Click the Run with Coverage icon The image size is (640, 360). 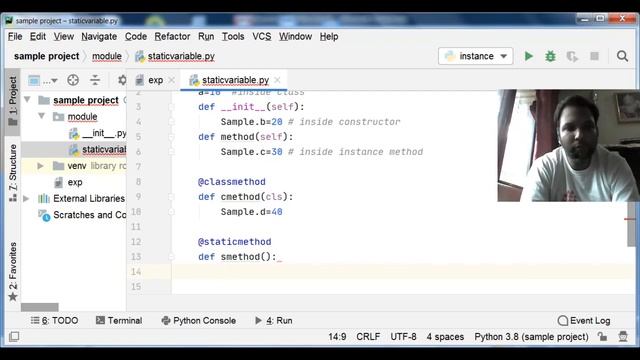[x=572, y=56]
